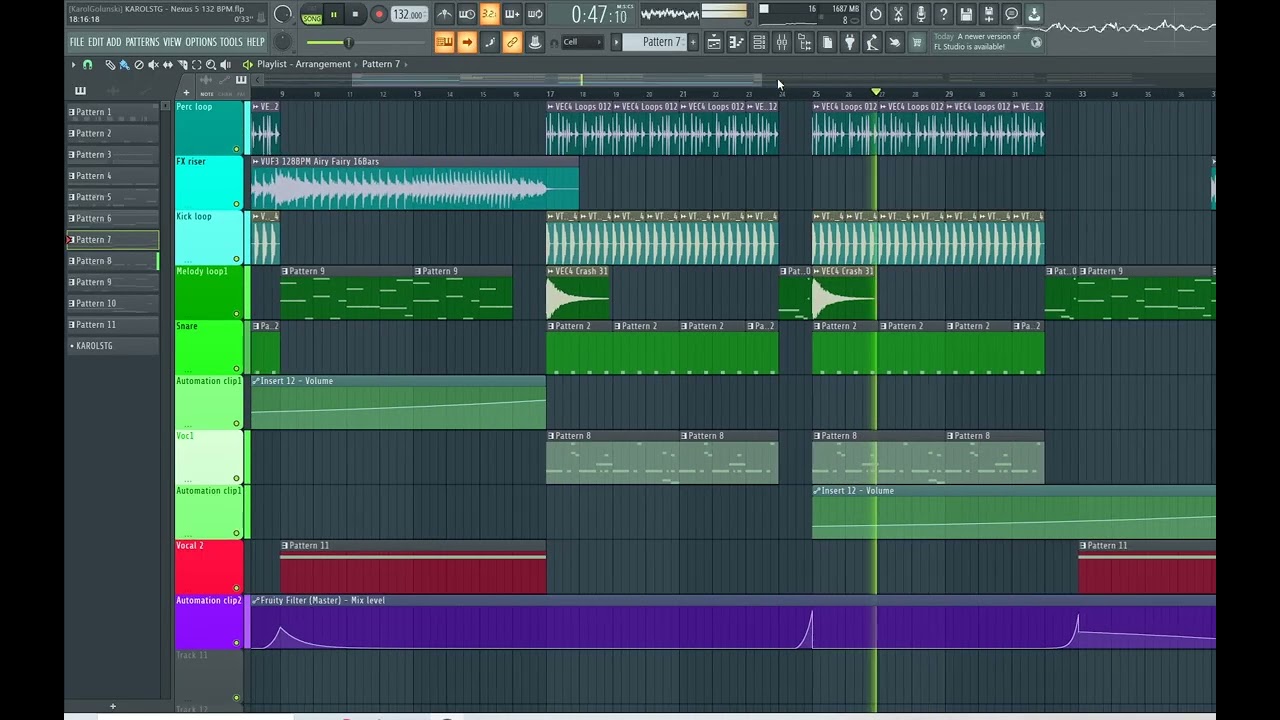Image resolution: width=1280 pixels, height=720 pixels.
Task: Open the Cell snap dropdown
Action: [582, 42]
